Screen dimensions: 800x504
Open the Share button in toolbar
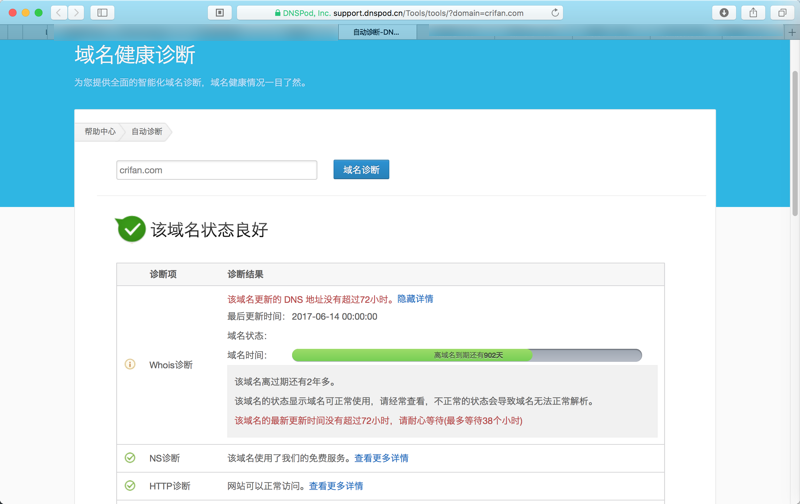(753, 13)
